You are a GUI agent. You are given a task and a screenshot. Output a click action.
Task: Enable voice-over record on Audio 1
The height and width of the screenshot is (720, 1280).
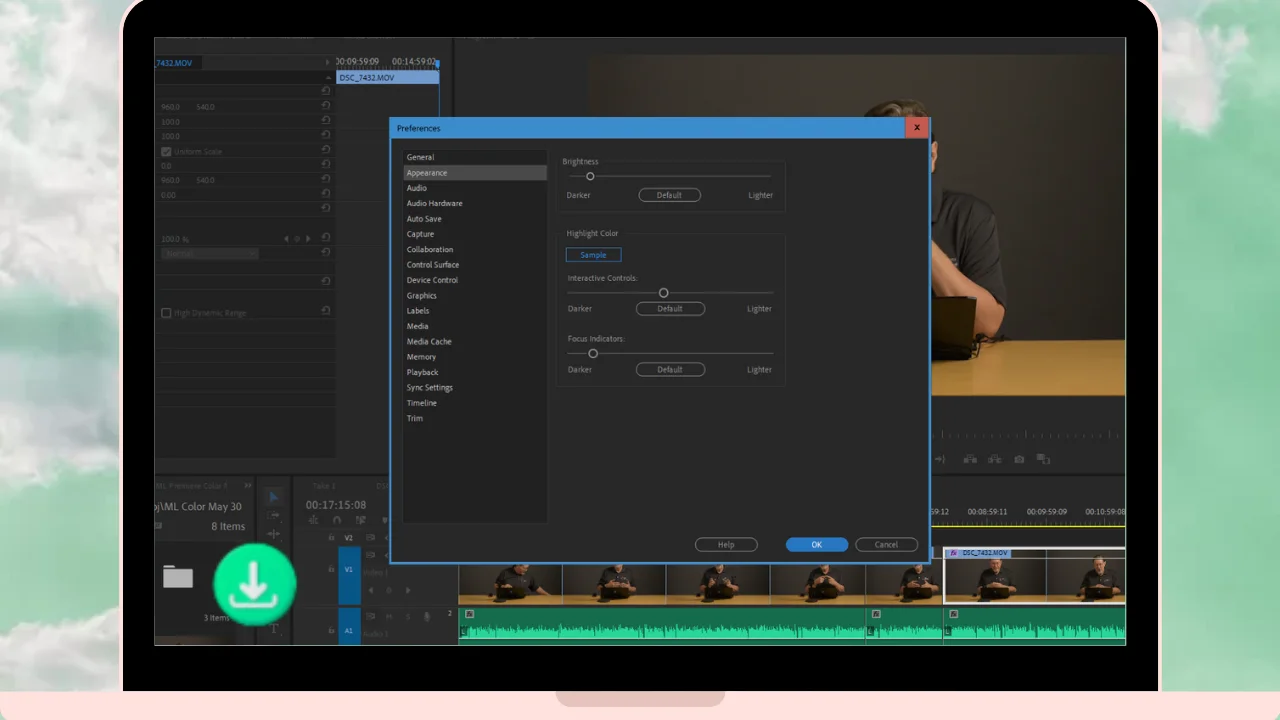(427, 616)
